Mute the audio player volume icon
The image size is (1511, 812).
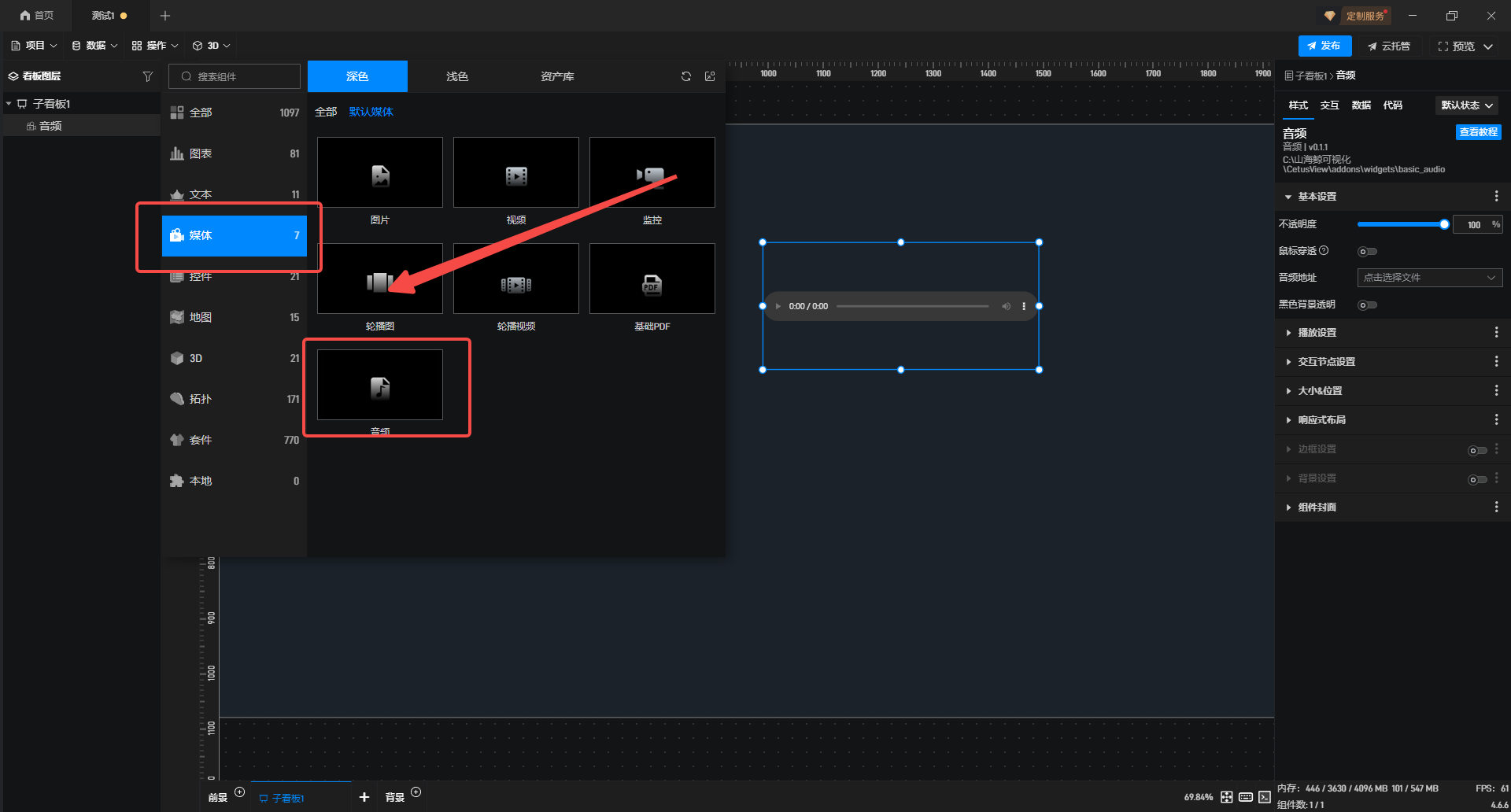(1006, 306)
